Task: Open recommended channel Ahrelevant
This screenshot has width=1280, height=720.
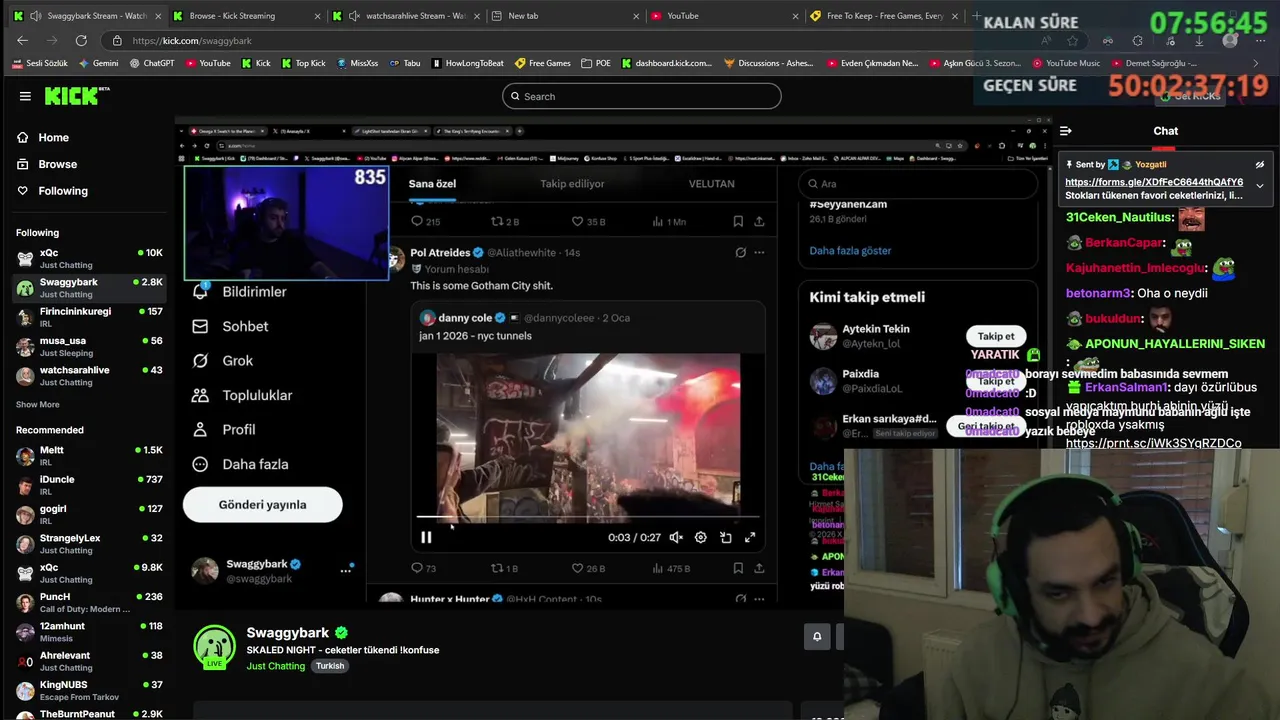Action: (89, 661)
